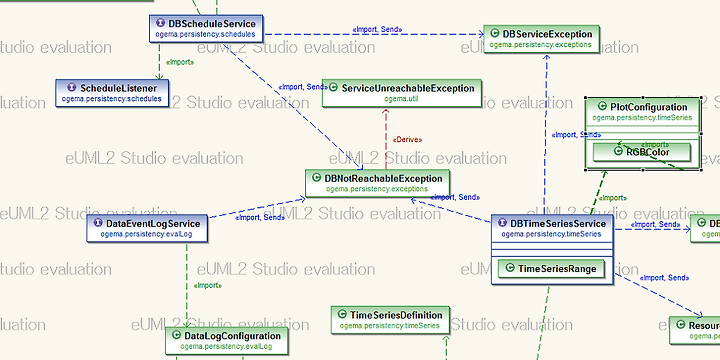Click ogema.persistency.timeSeries under PlotConfiguration
The image size is (720, 360).
[642, 118]
